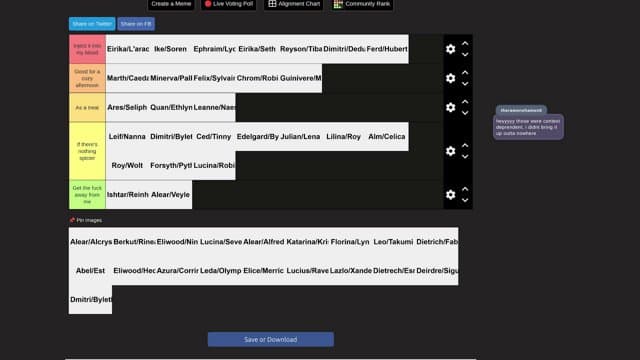This screenshot has width=640, height=360.
Task: Select the Eirika/Seth tile
Action: pyautogui.click(x=257, y=49)
